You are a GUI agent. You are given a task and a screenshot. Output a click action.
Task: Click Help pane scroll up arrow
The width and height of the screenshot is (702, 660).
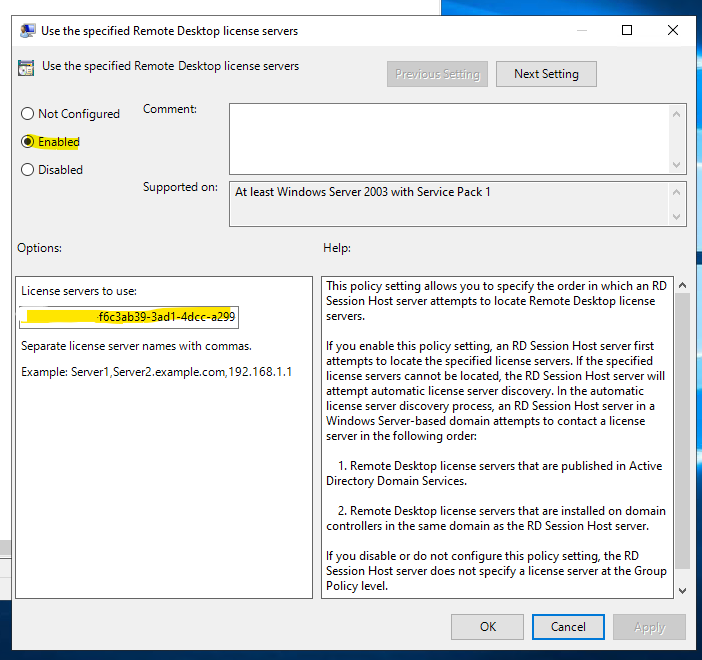click(682, 285)
